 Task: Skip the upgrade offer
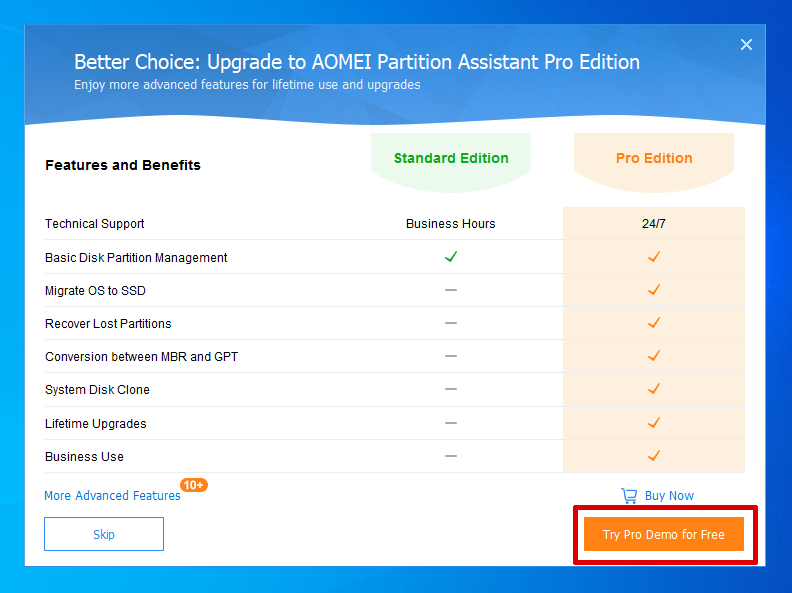pyautogui.click(x=104, y=534)
